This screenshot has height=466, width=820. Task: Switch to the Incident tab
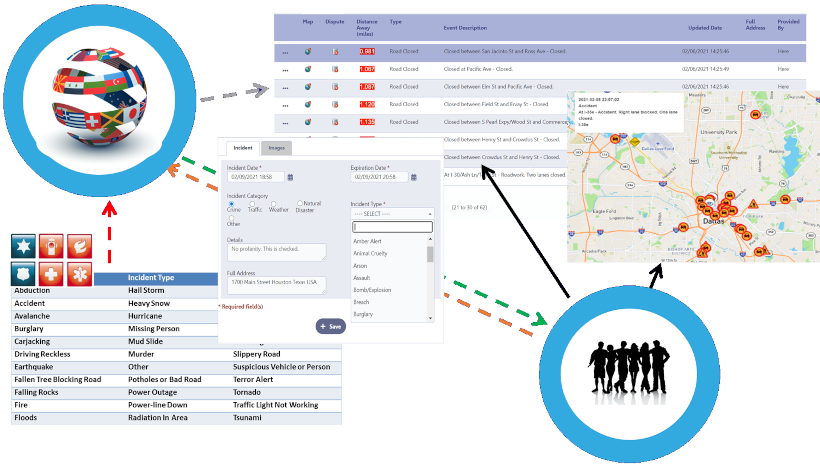tap(243, 148)
